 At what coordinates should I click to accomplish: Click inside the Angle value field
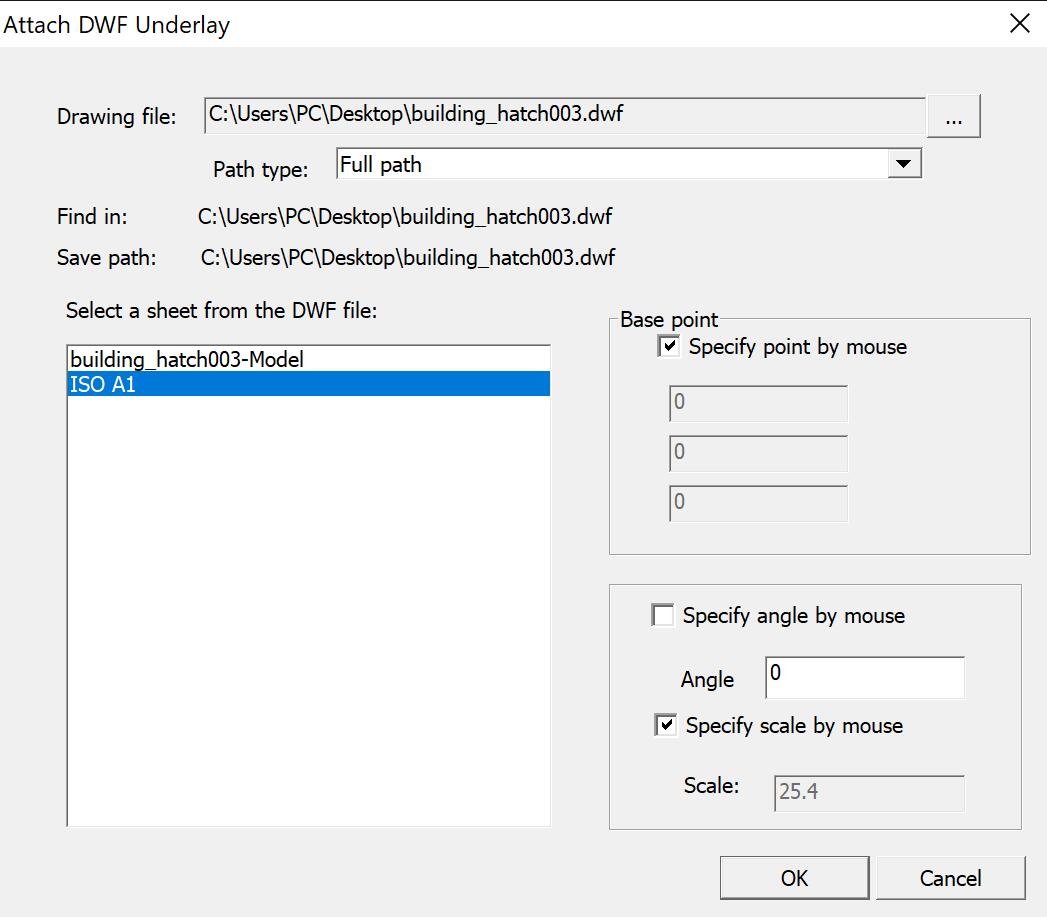863,677
